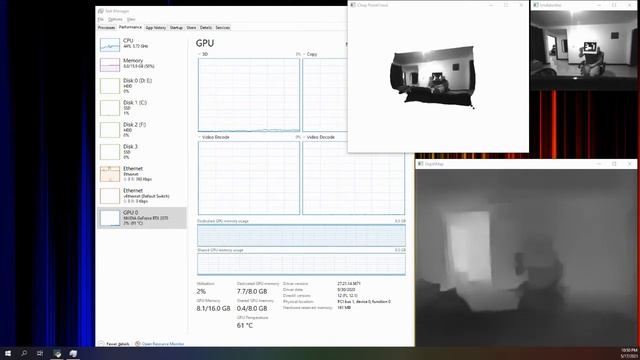The width and height of the screenshot is (640, 360).
Task: Open the View menu in Task Manager
Action: [x=131, y=19]
